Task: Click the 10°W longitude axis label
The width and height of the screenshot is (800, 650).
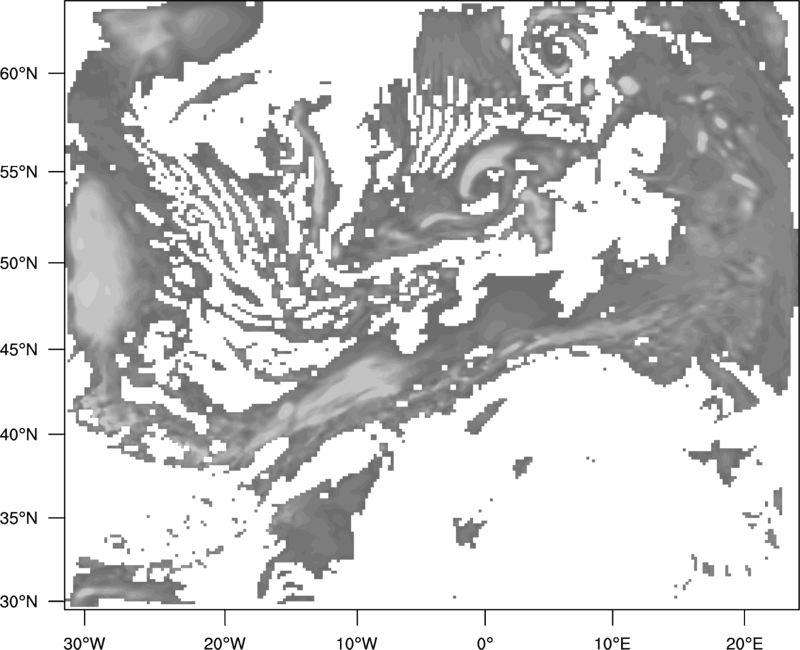Action: pyautogui.click(x=357, y=643)
